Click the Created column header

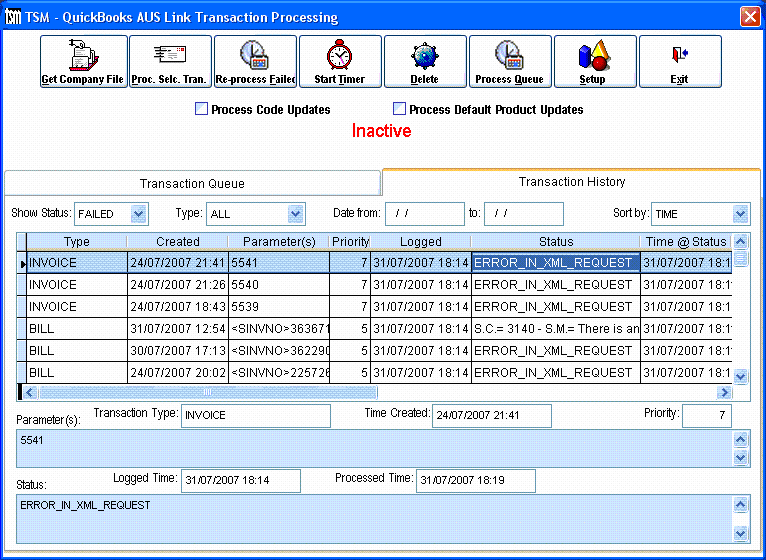coord(177,241)
